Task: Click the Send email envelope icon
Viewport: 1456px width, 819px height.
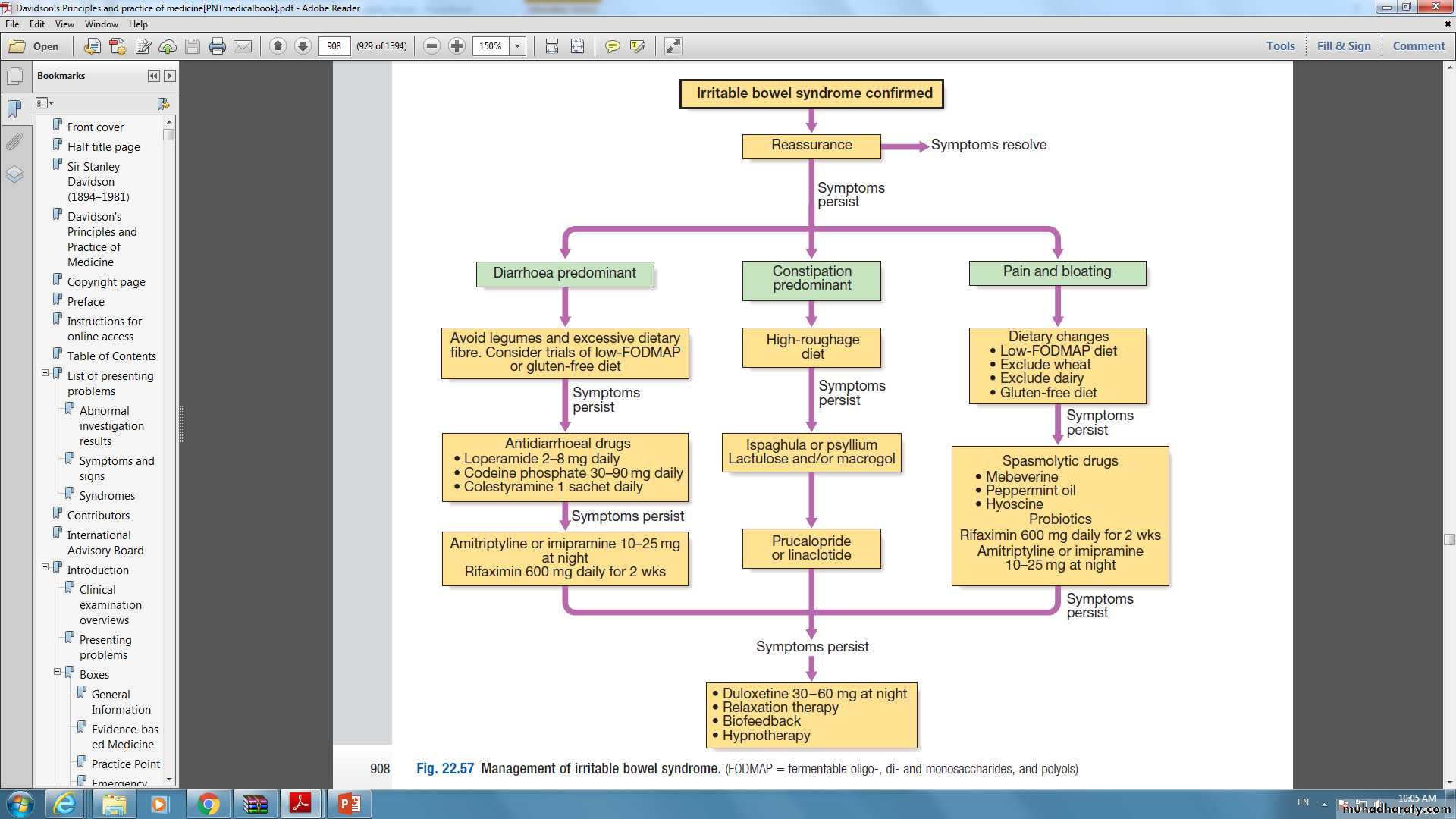Action: point(243,46)
